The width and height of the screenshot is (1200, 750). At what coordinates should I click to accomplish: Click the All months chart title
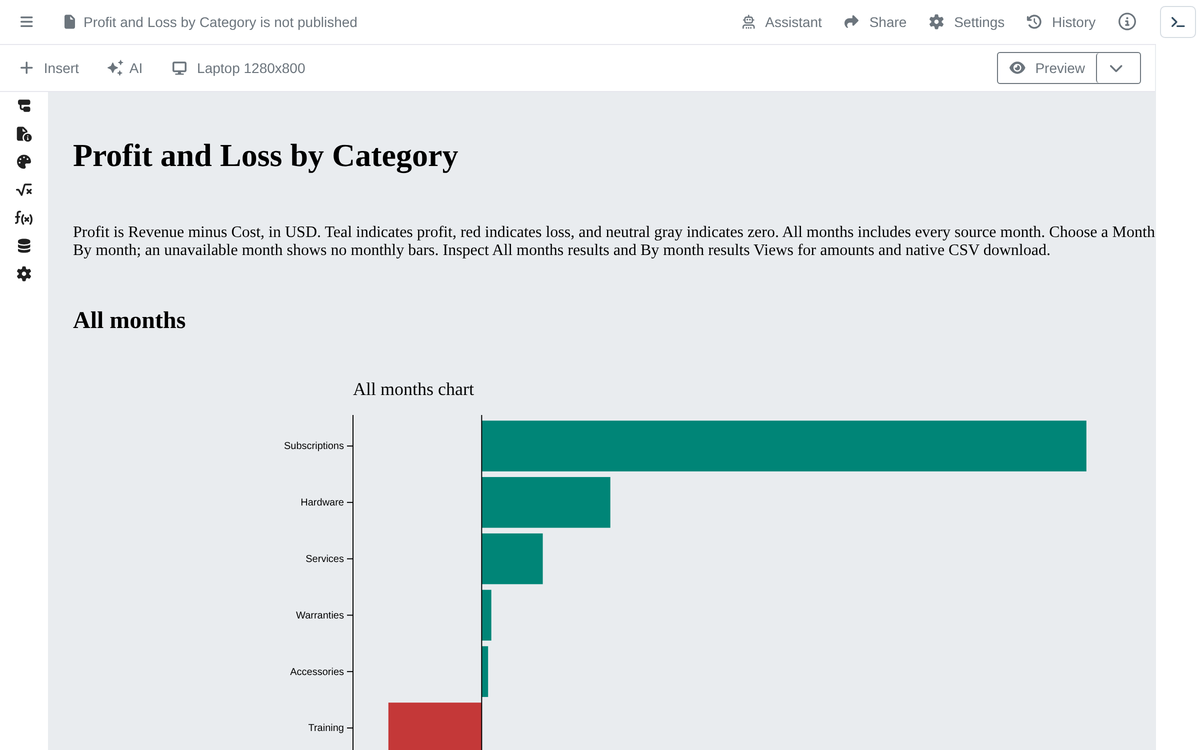tap(413, 389)
